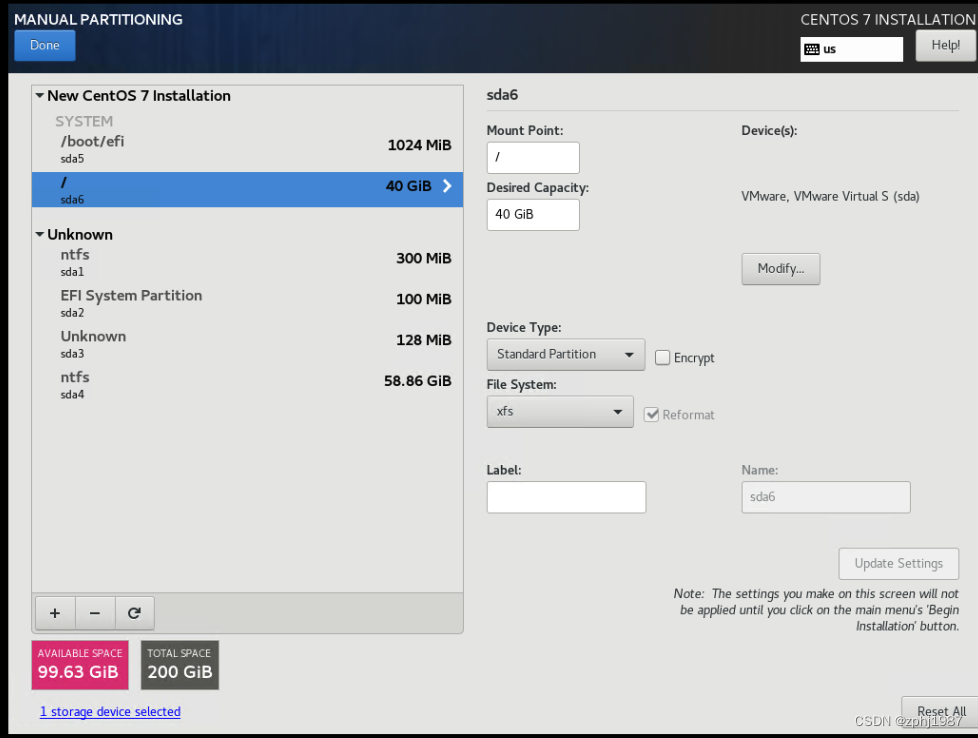Image resolution: width=978 pixels, height=738 pixels.
Task: Click the arrow chevron on the sda6 row
Action: click(x=447, y=186)
